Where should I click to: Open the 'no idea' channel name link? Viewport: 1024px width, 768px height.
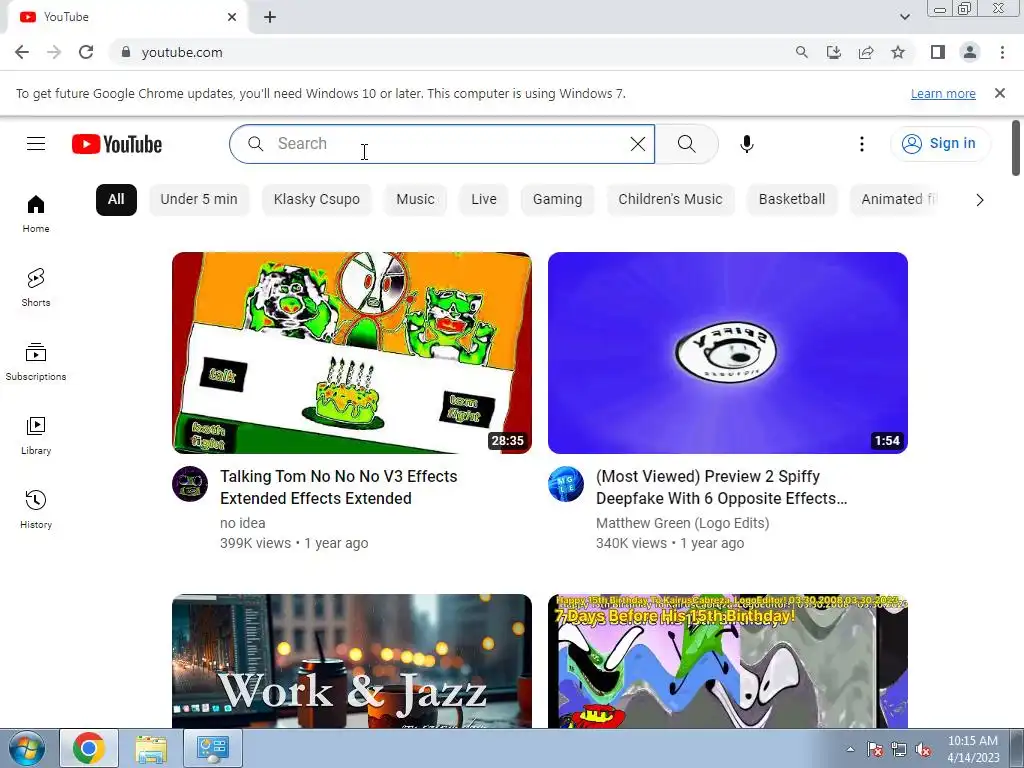coord(242,523)
